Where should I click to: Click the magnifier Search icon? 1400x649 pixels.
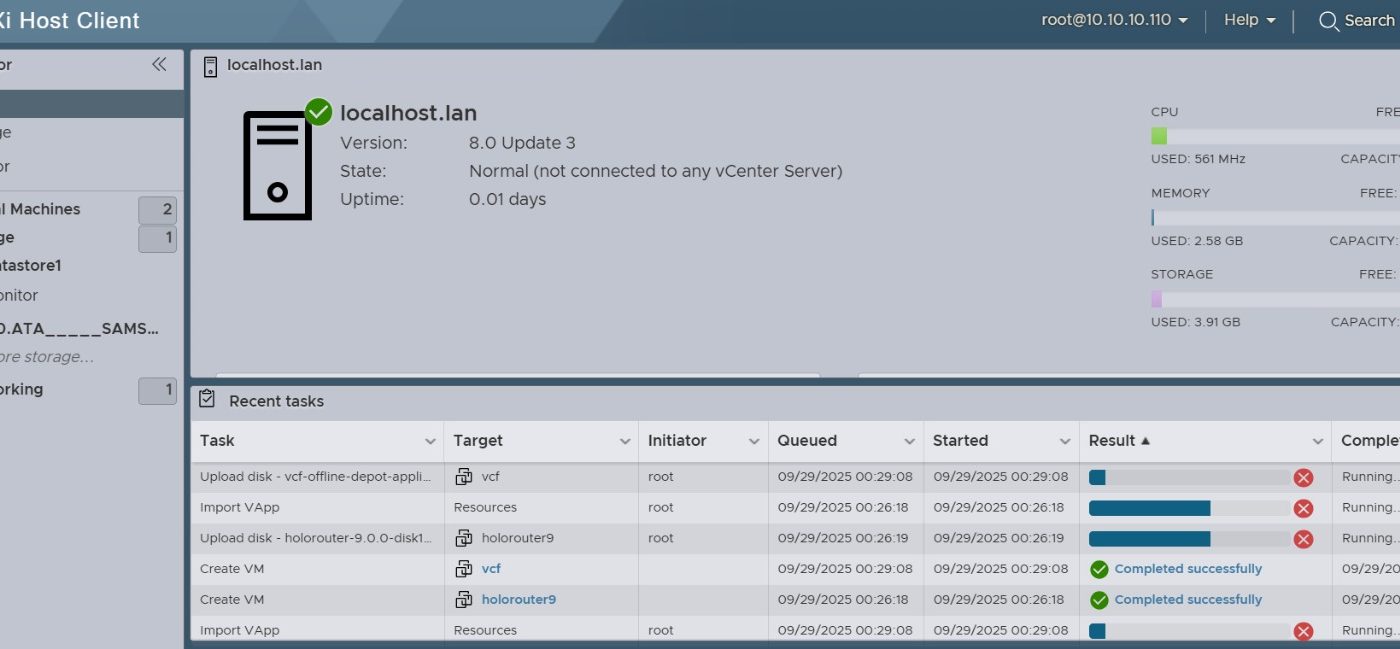click(x=1329, y=21)
